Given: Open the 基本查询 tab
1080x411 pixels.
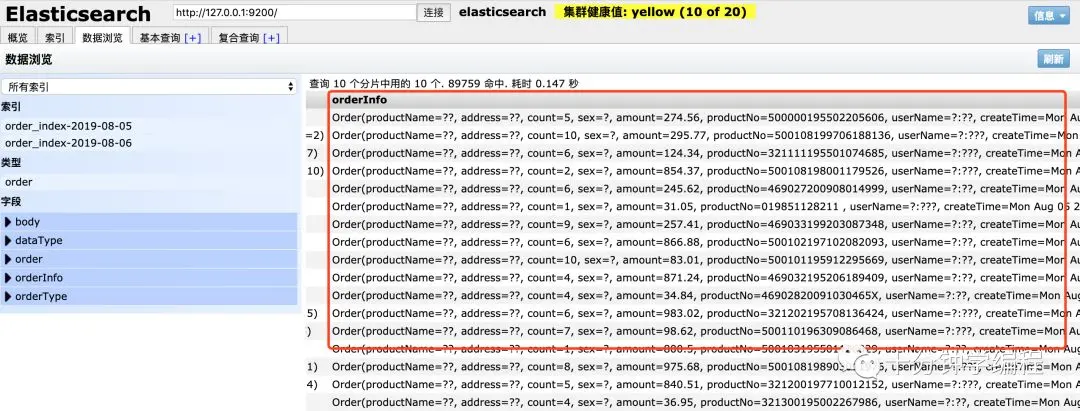Looking at the screenshot, I should (x=160, y=37).
